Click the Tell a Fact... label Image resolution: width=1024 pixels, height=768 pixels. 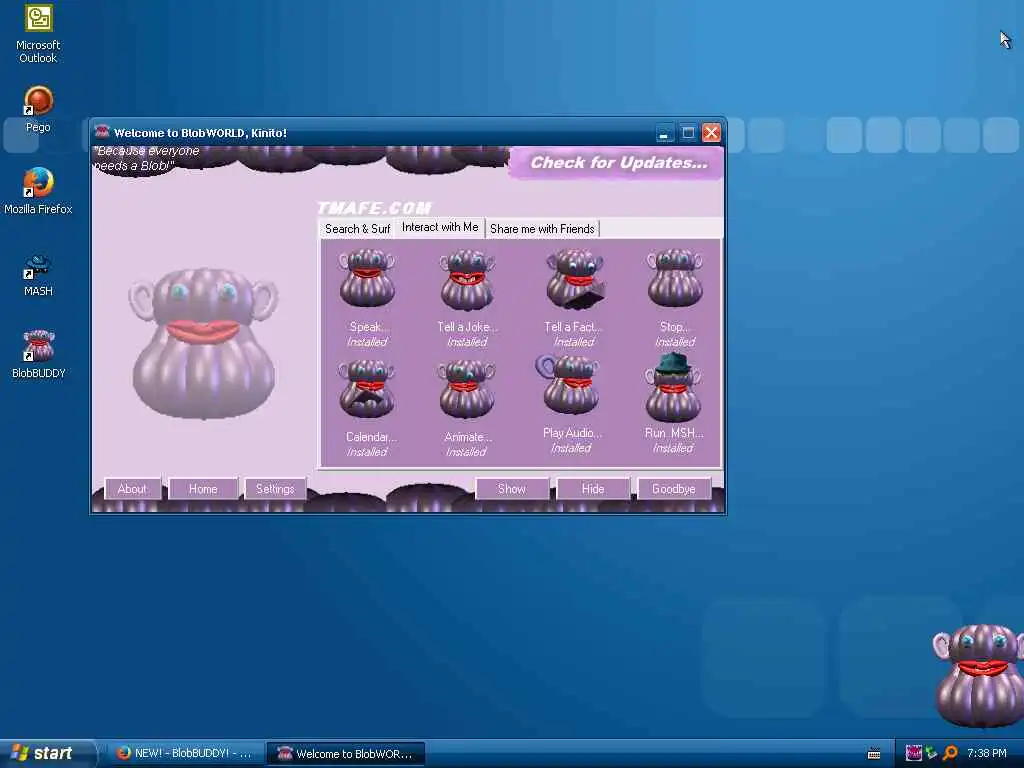(x=573, y=327)
